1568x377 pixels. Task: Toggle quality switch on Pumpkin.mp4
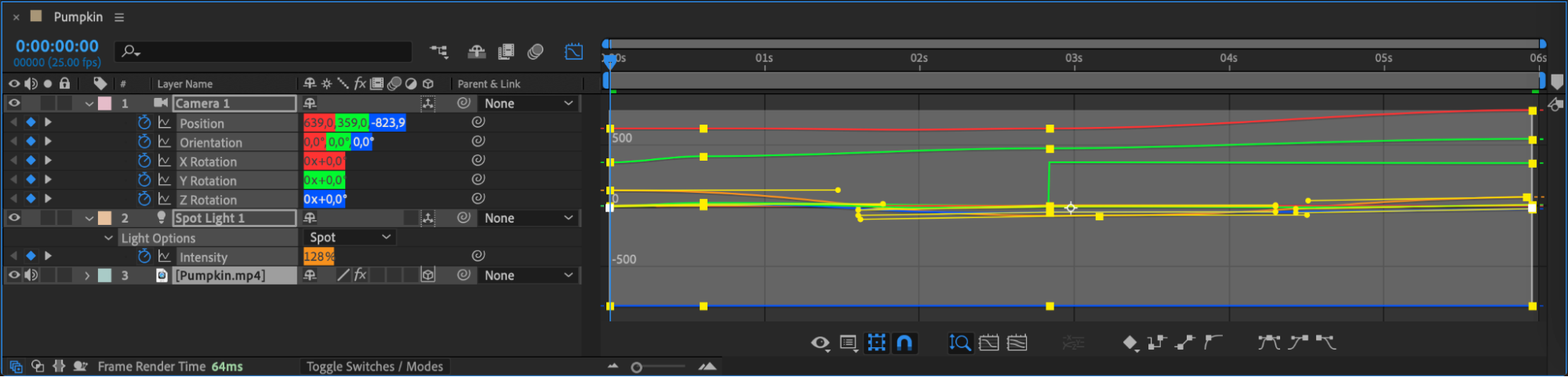tap(343, 275)
